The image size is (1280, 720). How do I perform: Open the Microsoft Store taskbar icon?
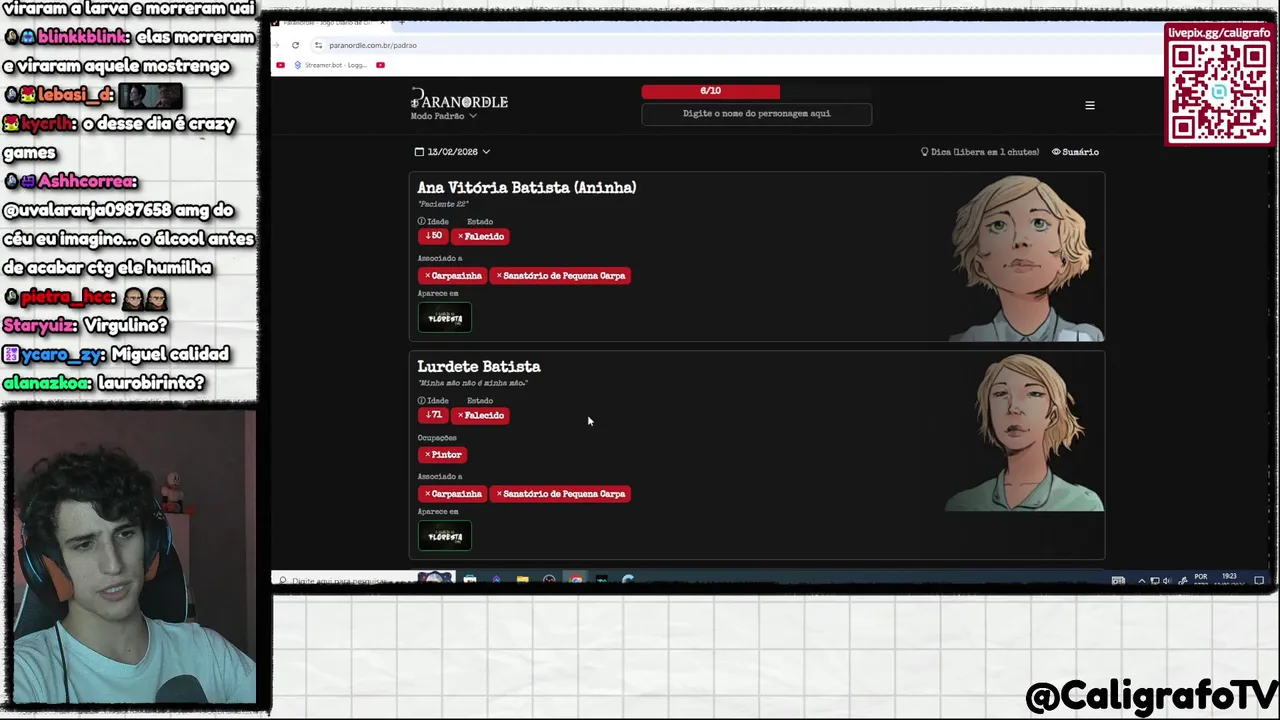pos(470,580)
